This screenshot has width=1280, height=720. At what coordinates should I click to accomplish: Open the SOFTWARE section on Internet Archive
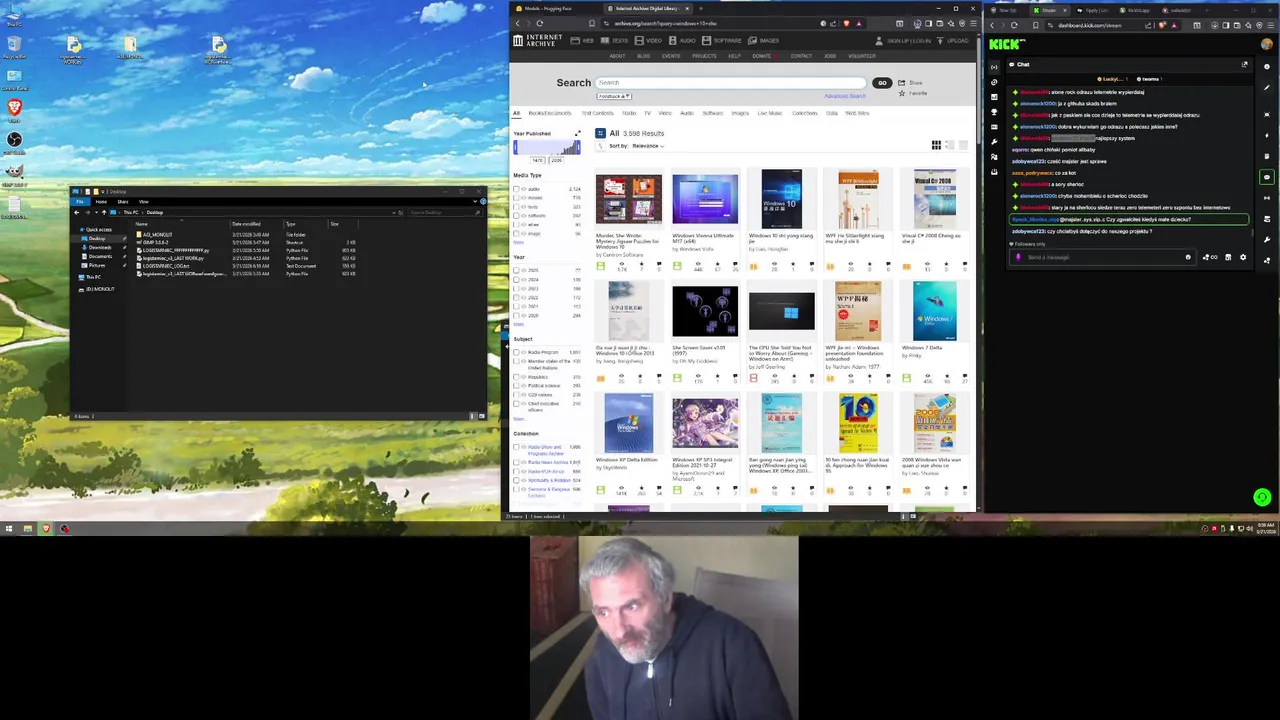click(x=721, y=41)
